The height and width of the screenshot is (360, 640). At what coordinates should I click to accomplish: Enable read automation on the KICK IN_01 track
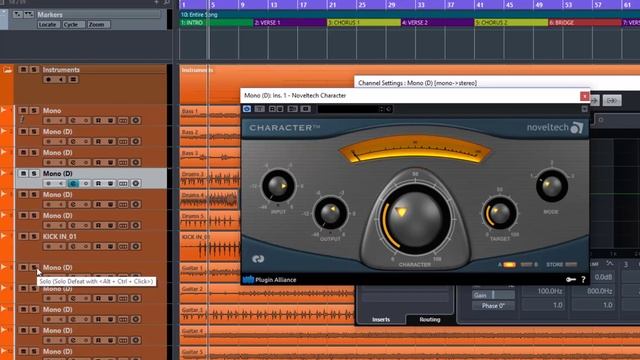pyautogui.click(x=98, y=247)
